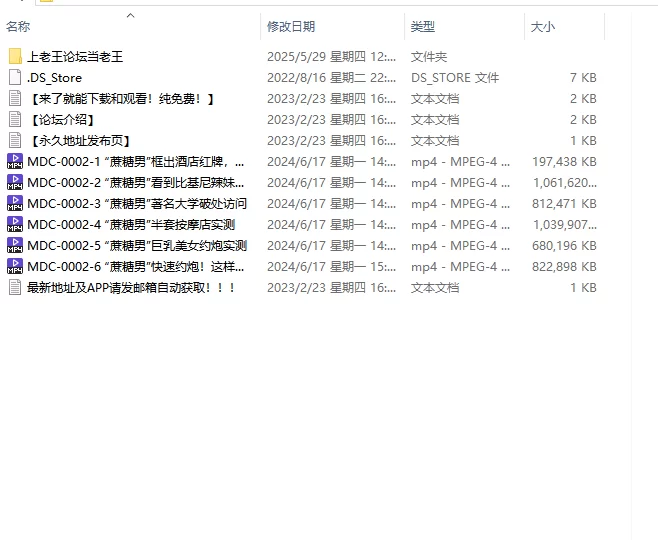Click the size value 7 KB
This screenshot has width=658, height=540.
pyautogui.click(x=583, y=78)
